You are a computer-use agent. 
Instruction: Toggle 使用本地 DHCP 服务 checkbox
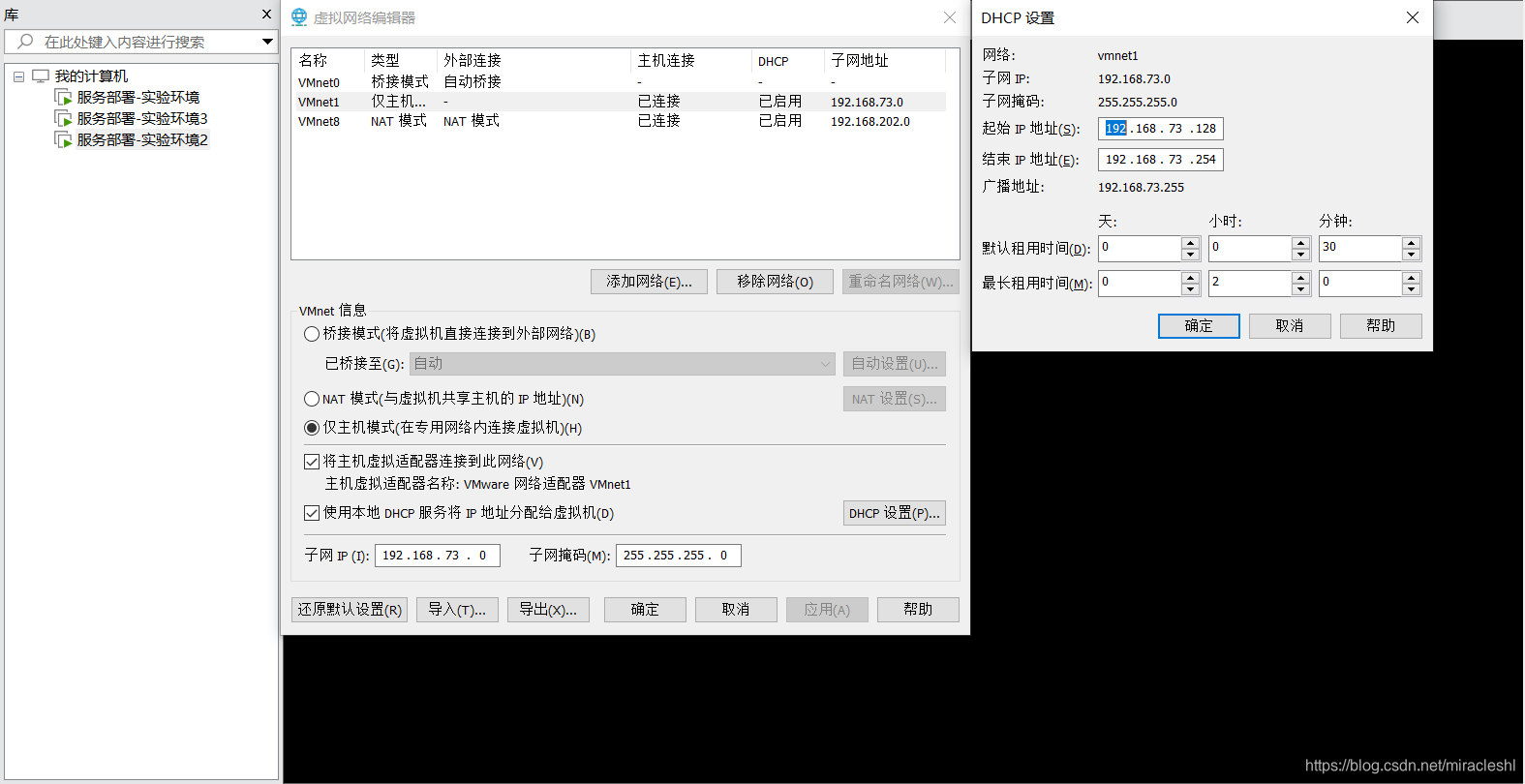point(312,513)
